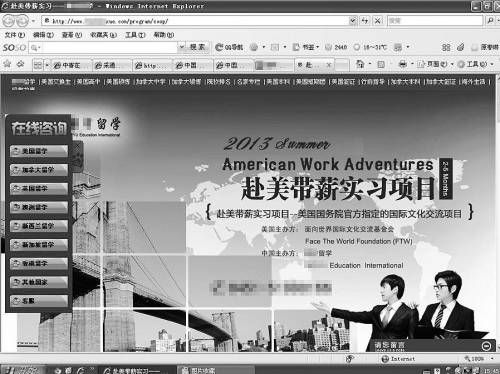500x374 pixels.
Task: Open the 加拿大中学 navigation link
Action: [x=150, y=82]
